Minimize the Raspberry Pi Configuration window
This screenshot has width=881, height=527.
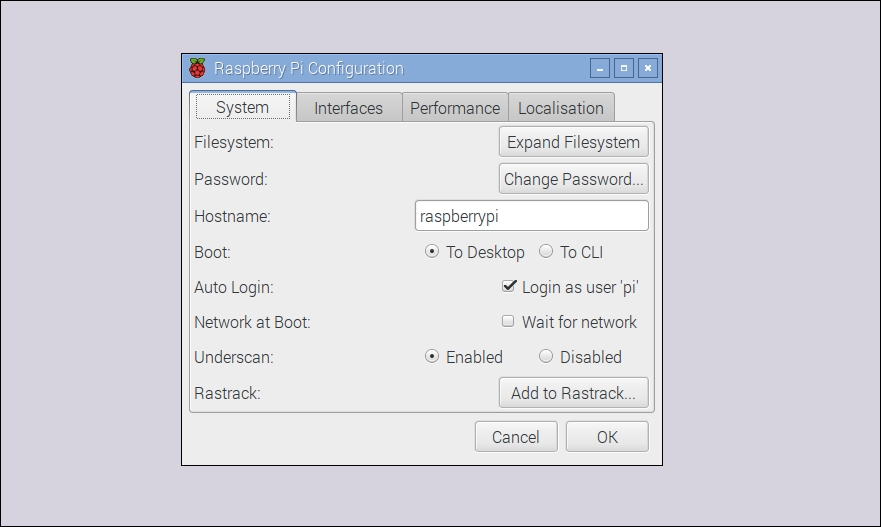600,68
